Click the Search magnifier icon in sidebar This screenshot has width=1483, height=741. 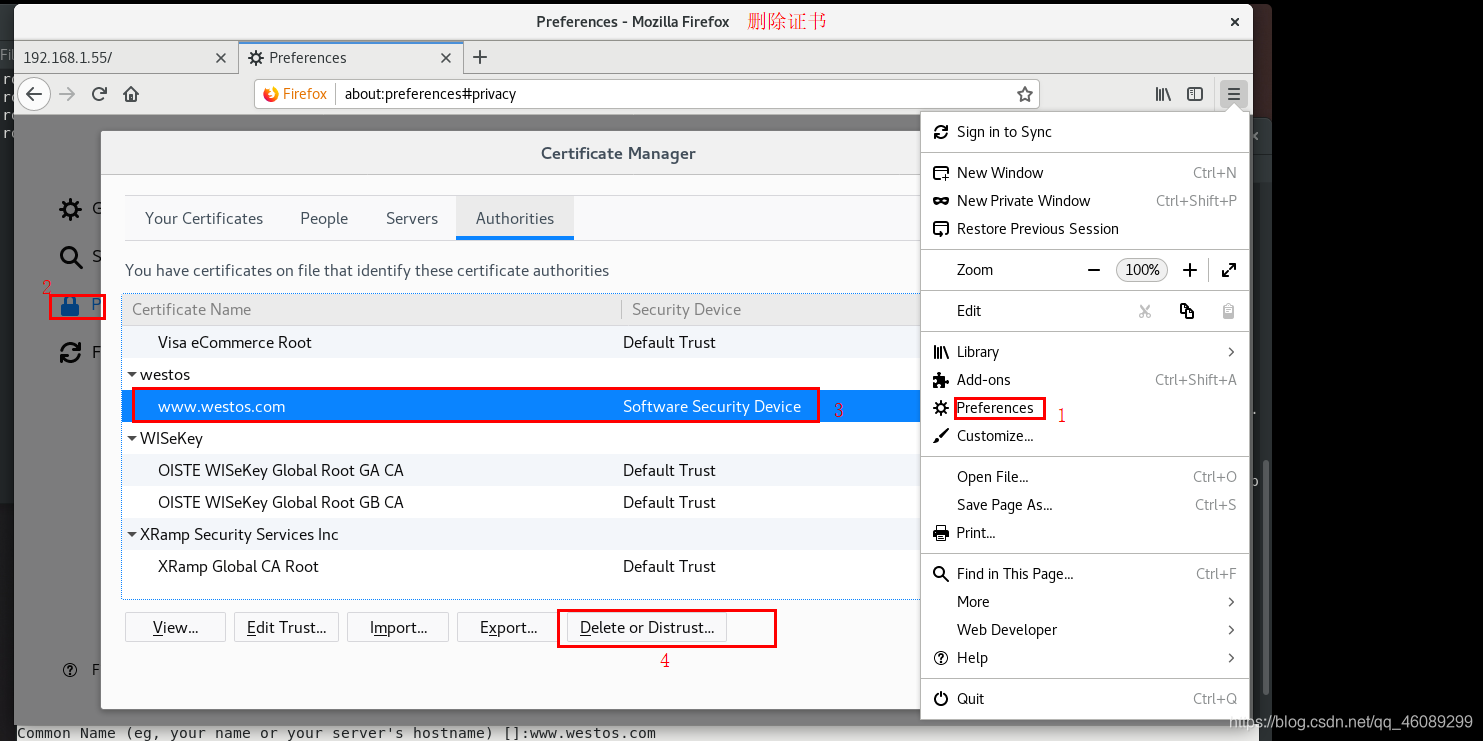point(70,257)
